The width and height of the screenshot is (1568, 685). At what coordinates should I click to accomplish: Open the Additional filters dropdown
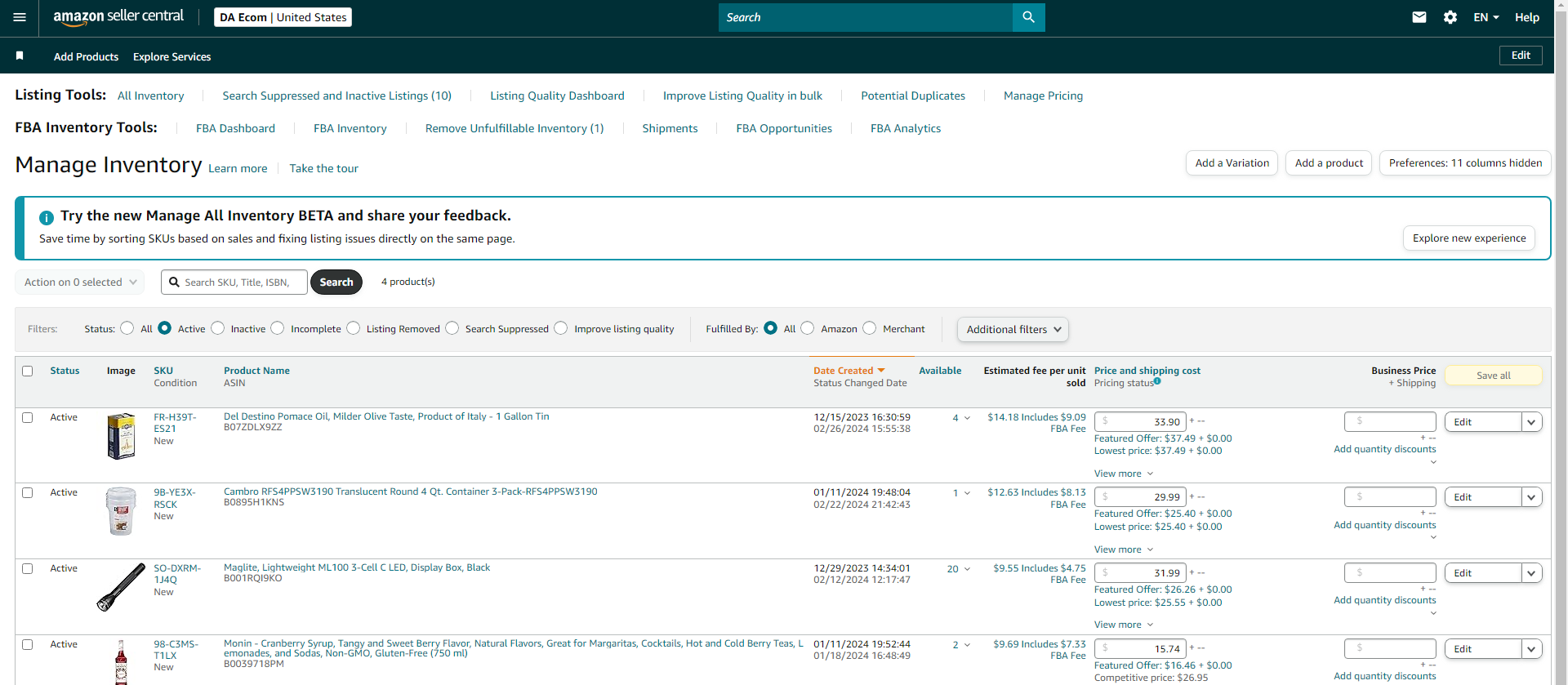click(x=1013, y=329)
